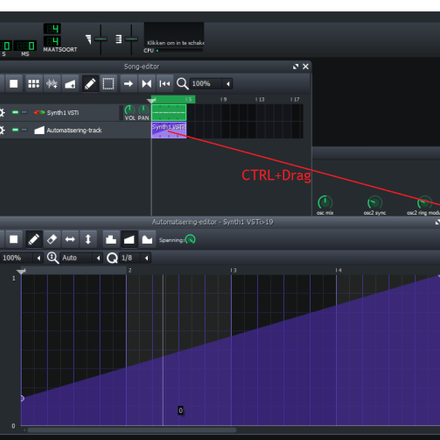The width and height of the screenshot is (440, 440).
Task: Open the Song-editor 100% zoom dropdown
Action: click(211, 84)
